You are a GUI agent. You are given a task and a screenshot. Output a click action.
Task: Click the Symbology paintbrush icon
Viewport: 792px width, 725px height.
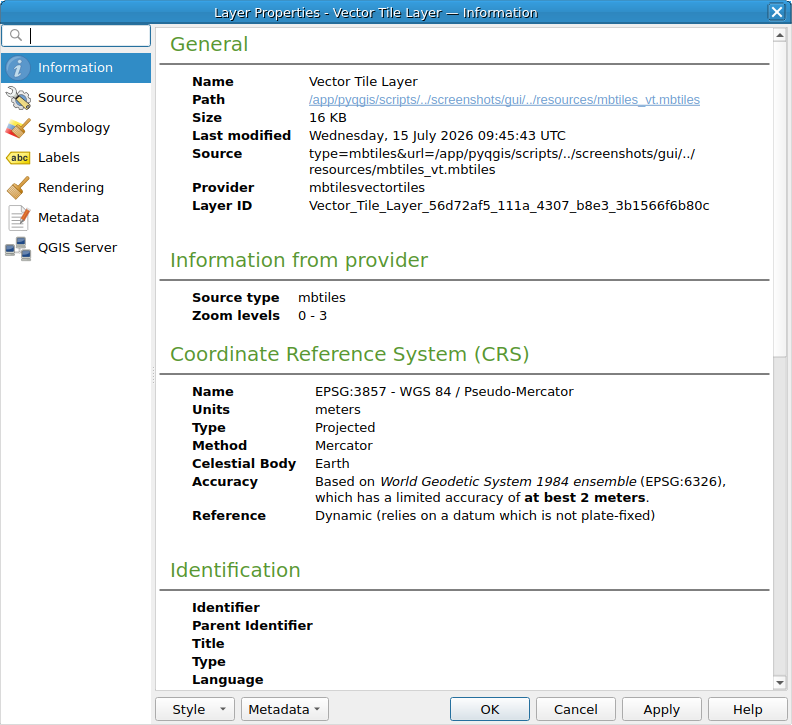pos(18,128)
